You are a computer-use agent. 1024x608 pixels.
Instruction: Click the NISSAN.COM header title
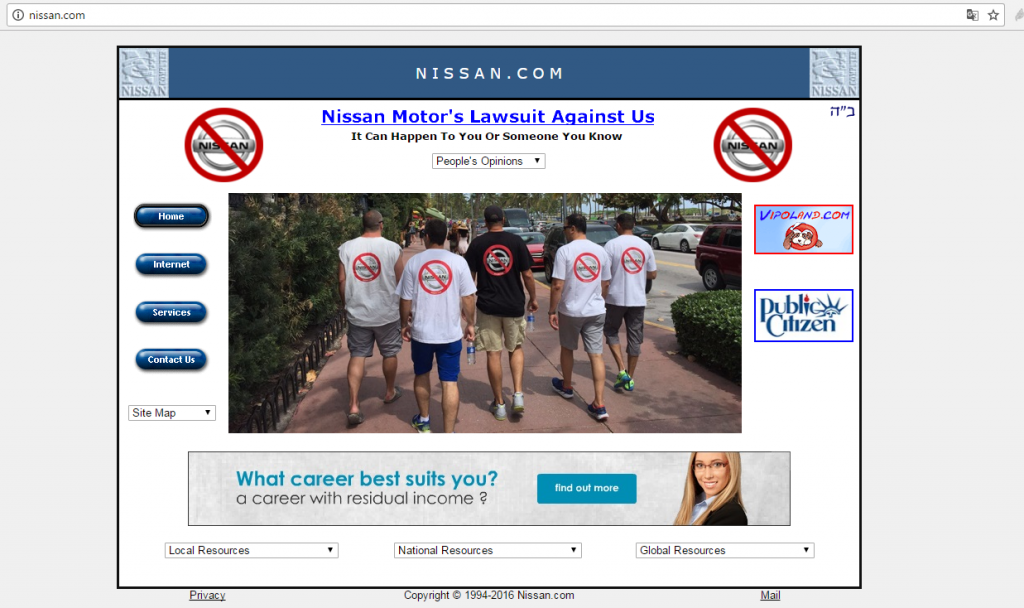pos(490,73)
